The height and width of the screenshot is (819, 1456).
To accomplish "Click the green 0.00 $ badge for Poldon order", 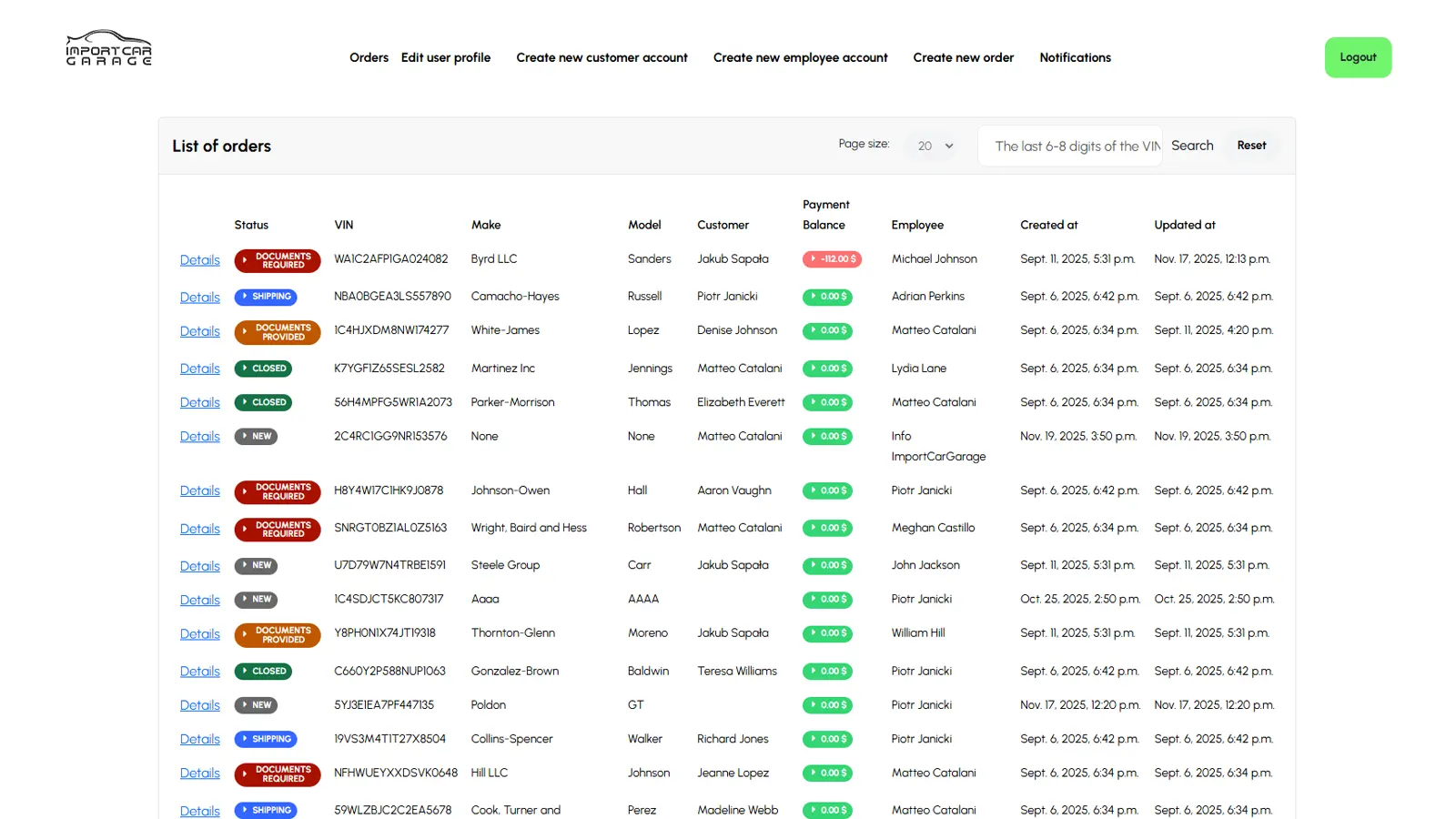I will [x=827, y=705].
